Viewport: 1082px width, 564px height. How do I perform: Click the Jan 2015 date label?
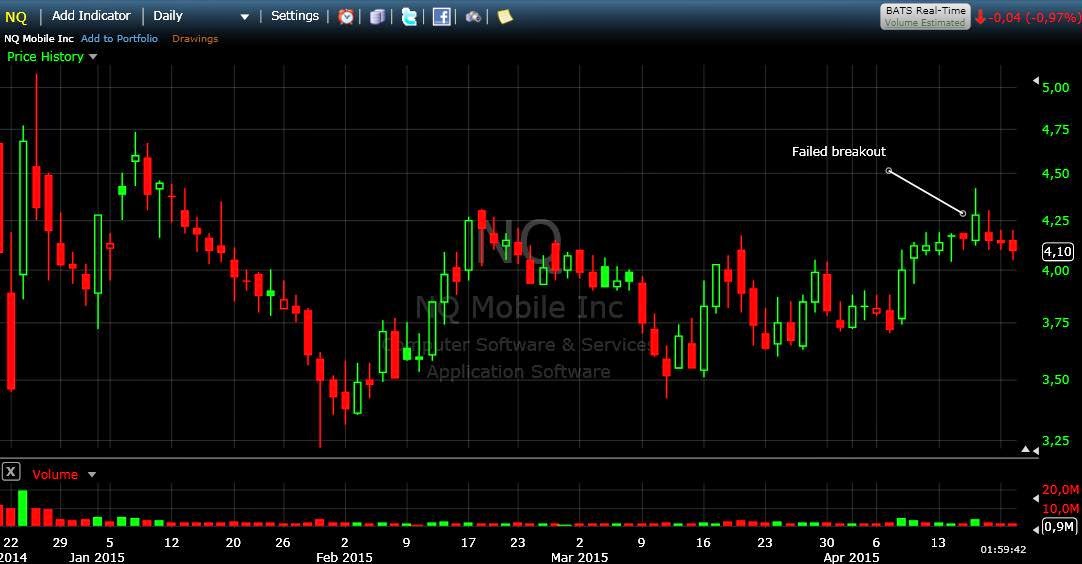tap(97, 557)
